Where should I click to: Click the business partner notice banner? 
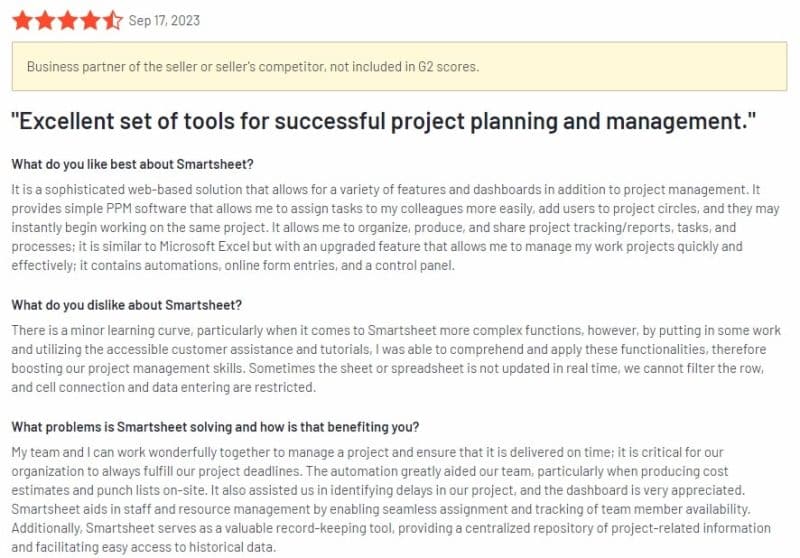coord(399,66)
